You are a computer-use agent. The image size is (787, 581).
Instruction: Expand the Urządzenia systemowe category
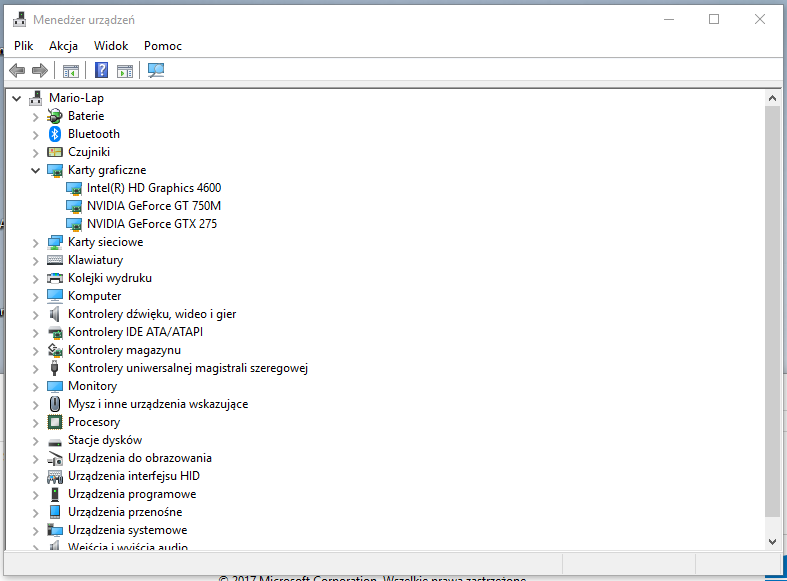pyautogui.click(x=35, y=531)
